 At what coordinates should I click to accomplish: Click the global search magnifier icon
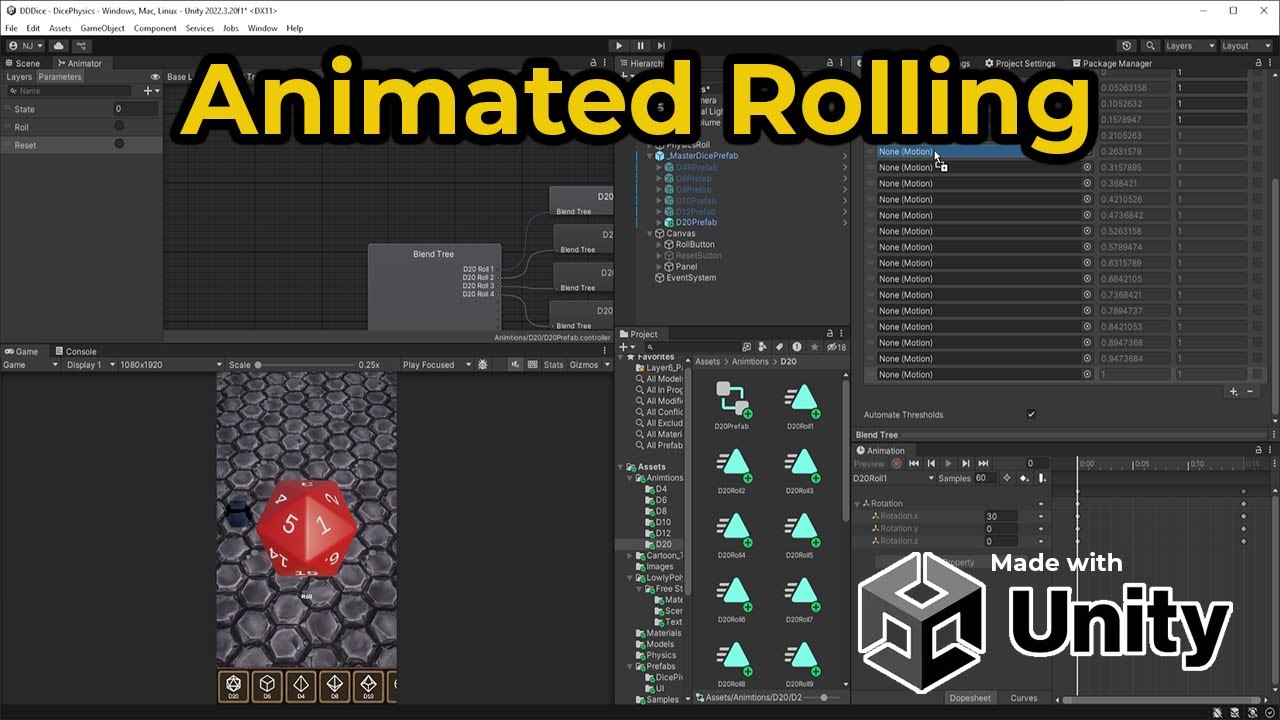pyautogui.click(x=1151, y=46)
